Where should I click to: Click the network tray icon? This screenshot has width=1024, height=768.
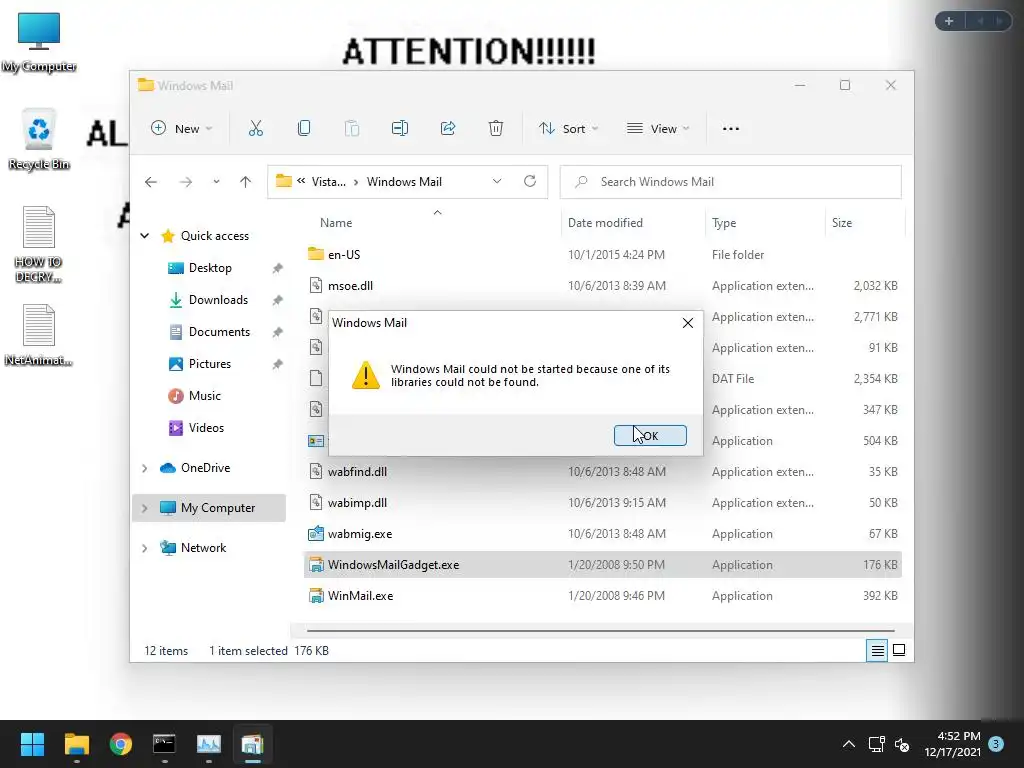point(876,744)
